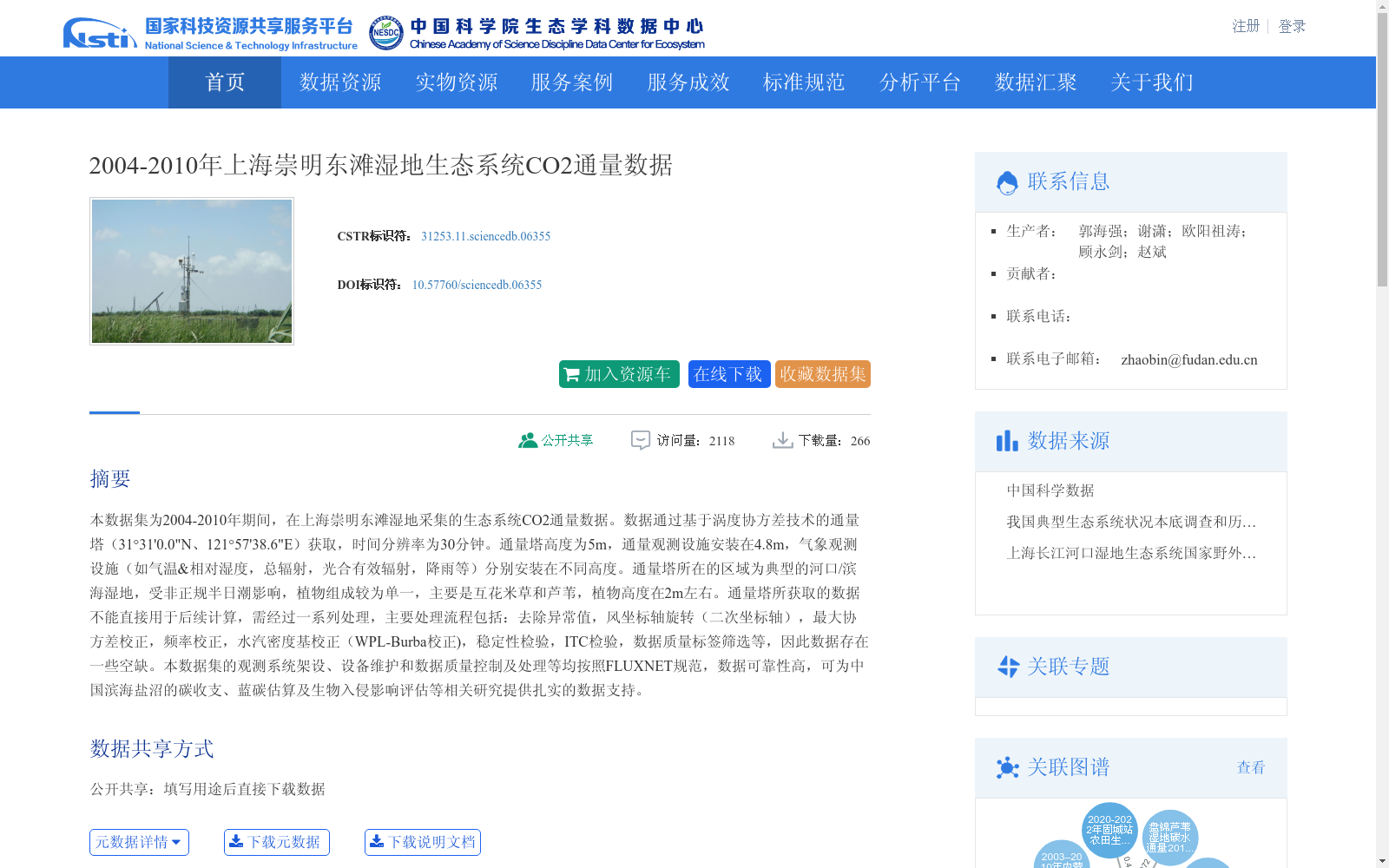Open CSTR identifier 31253.11.sciencedb.06355
Screen dimensions: 1389x868
[485, 236]
